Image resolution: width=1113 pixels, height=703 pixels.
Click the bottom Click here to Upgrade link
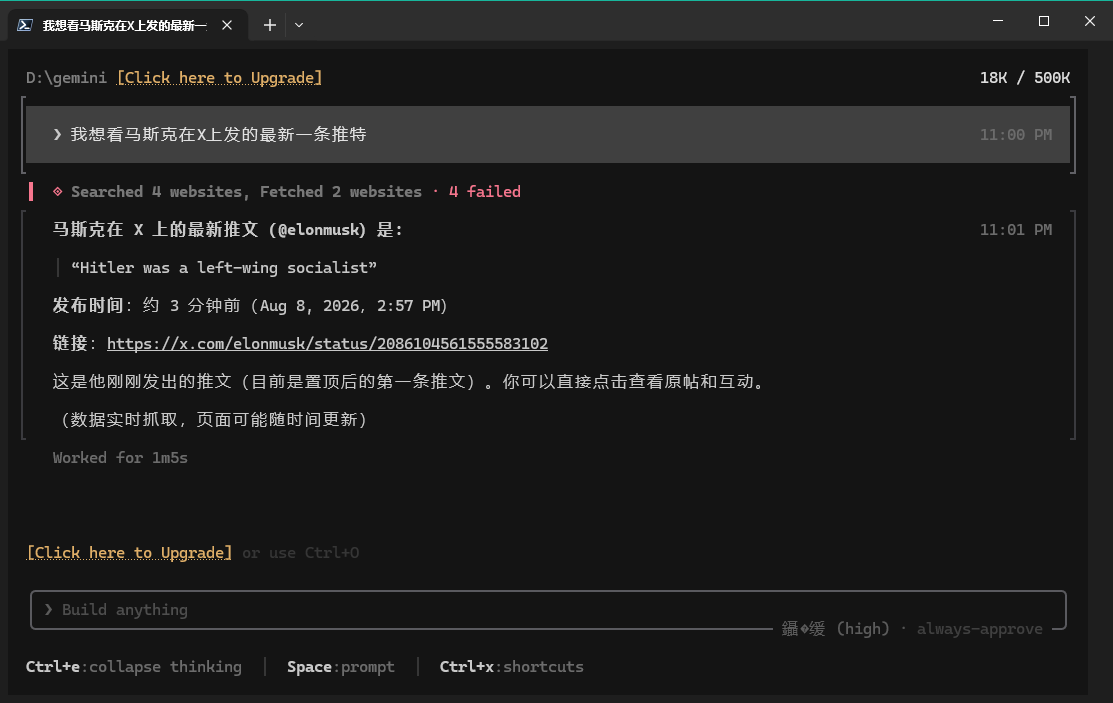tap(129, 552)
